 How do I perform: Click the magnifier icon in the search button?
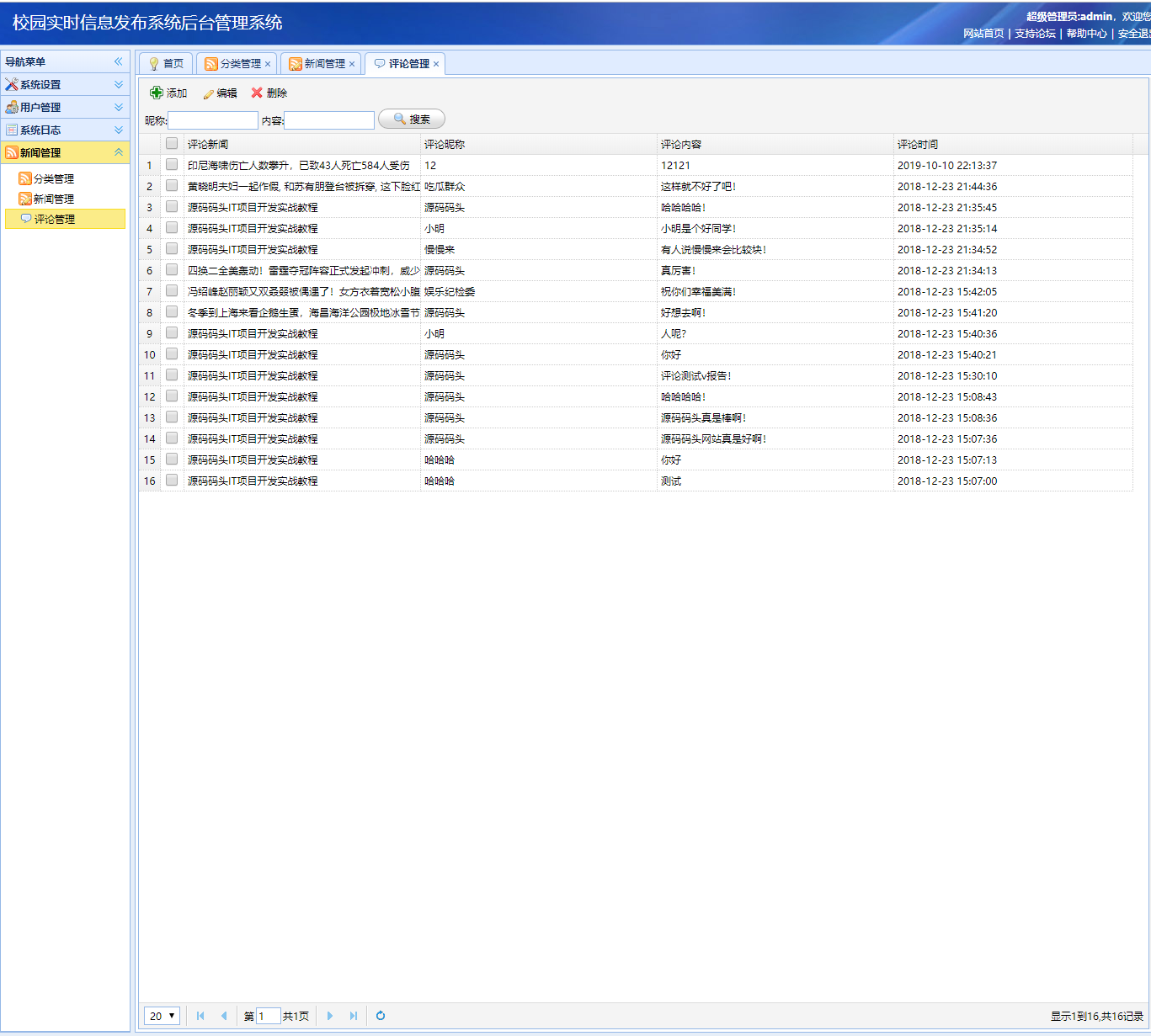[400, 120]
